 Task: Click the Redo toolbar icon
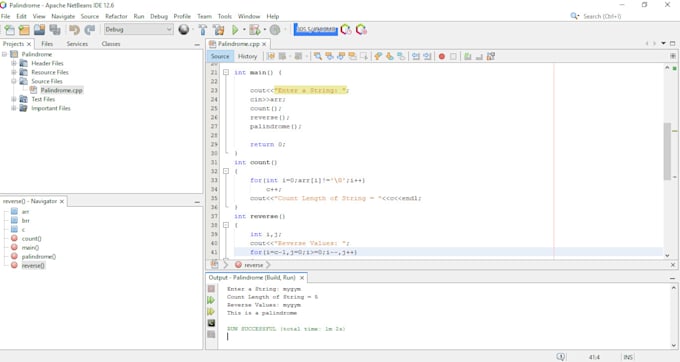pos(89,29)
